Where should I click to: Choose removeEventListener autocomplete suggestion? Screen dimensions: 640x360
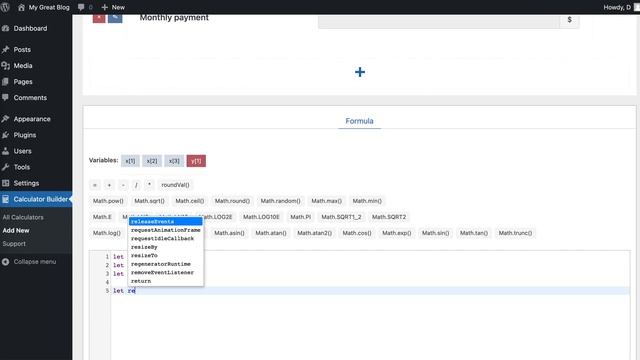(166, 273)
